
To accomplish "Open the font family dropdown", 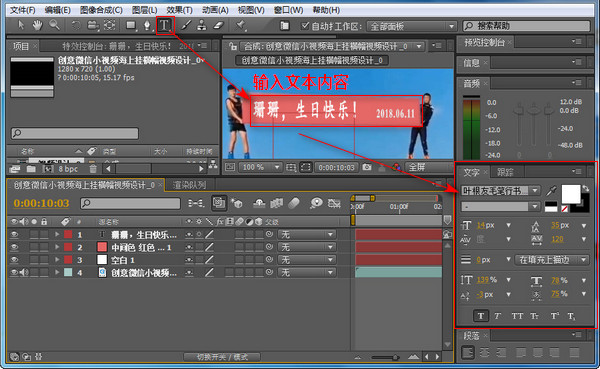I will coord(501,190).
